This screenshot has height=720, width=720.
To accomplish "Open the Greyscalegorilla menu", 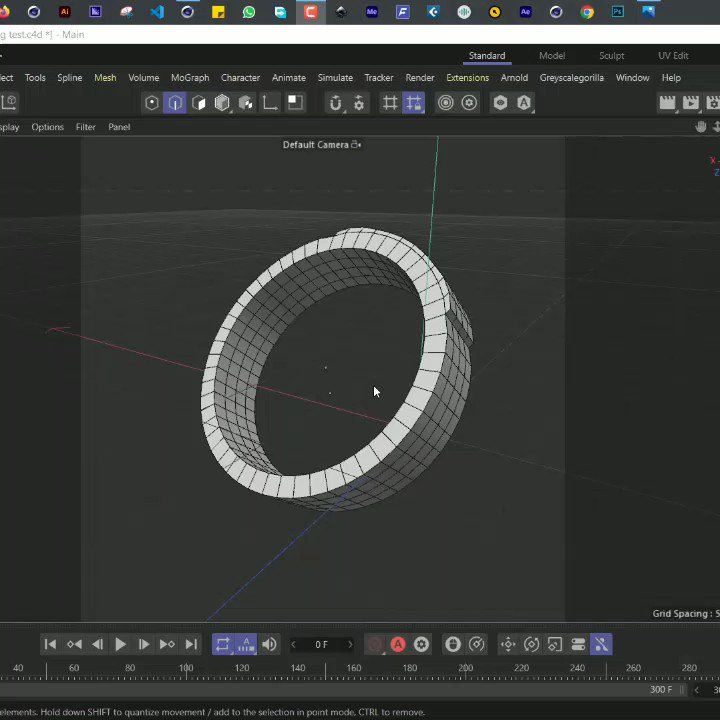I will click(x=572, y=78).
